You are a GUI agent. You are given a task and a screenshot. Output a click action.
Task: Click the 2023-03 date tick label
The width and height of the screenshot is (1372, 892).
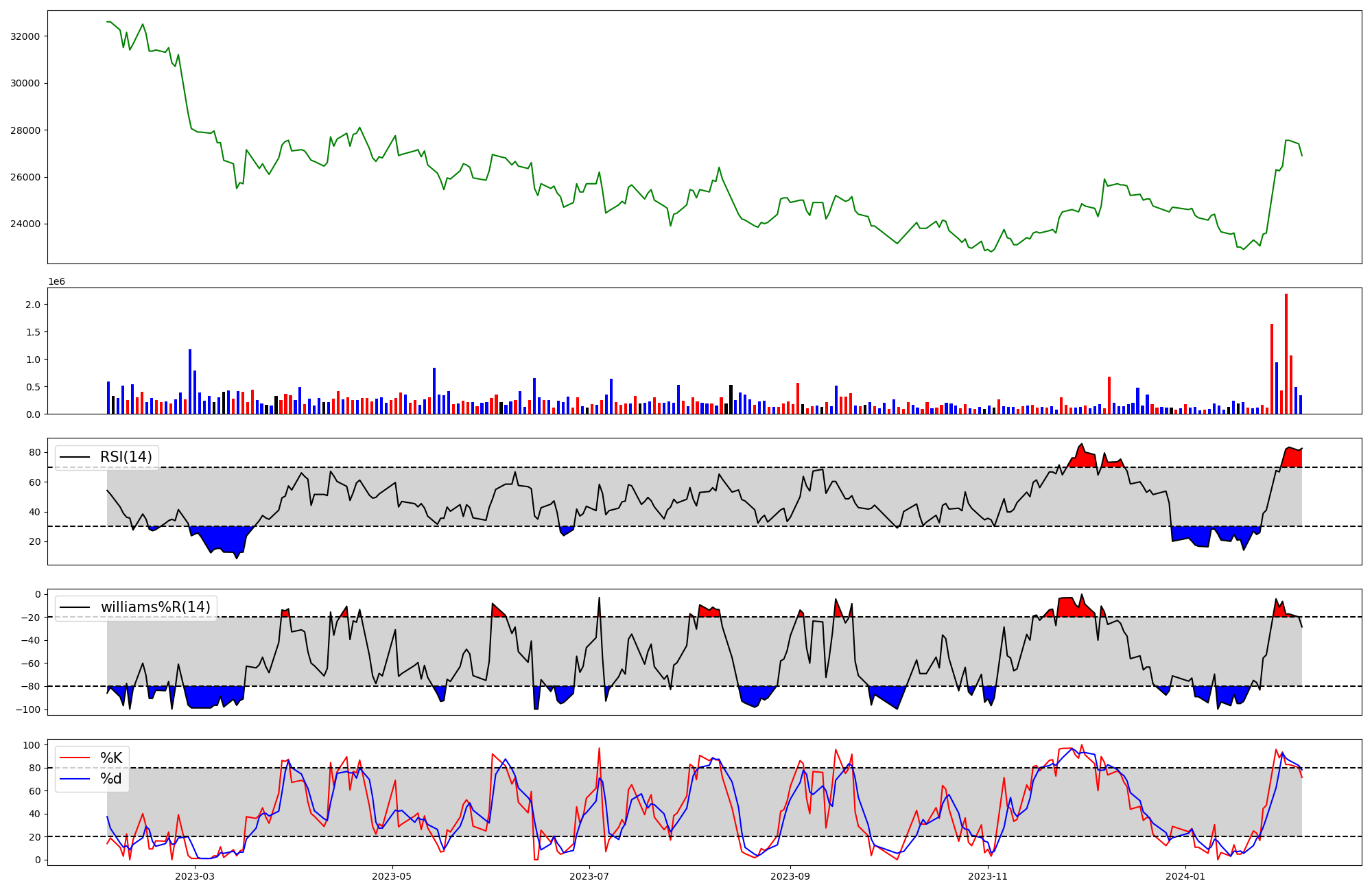click(195, 876)
